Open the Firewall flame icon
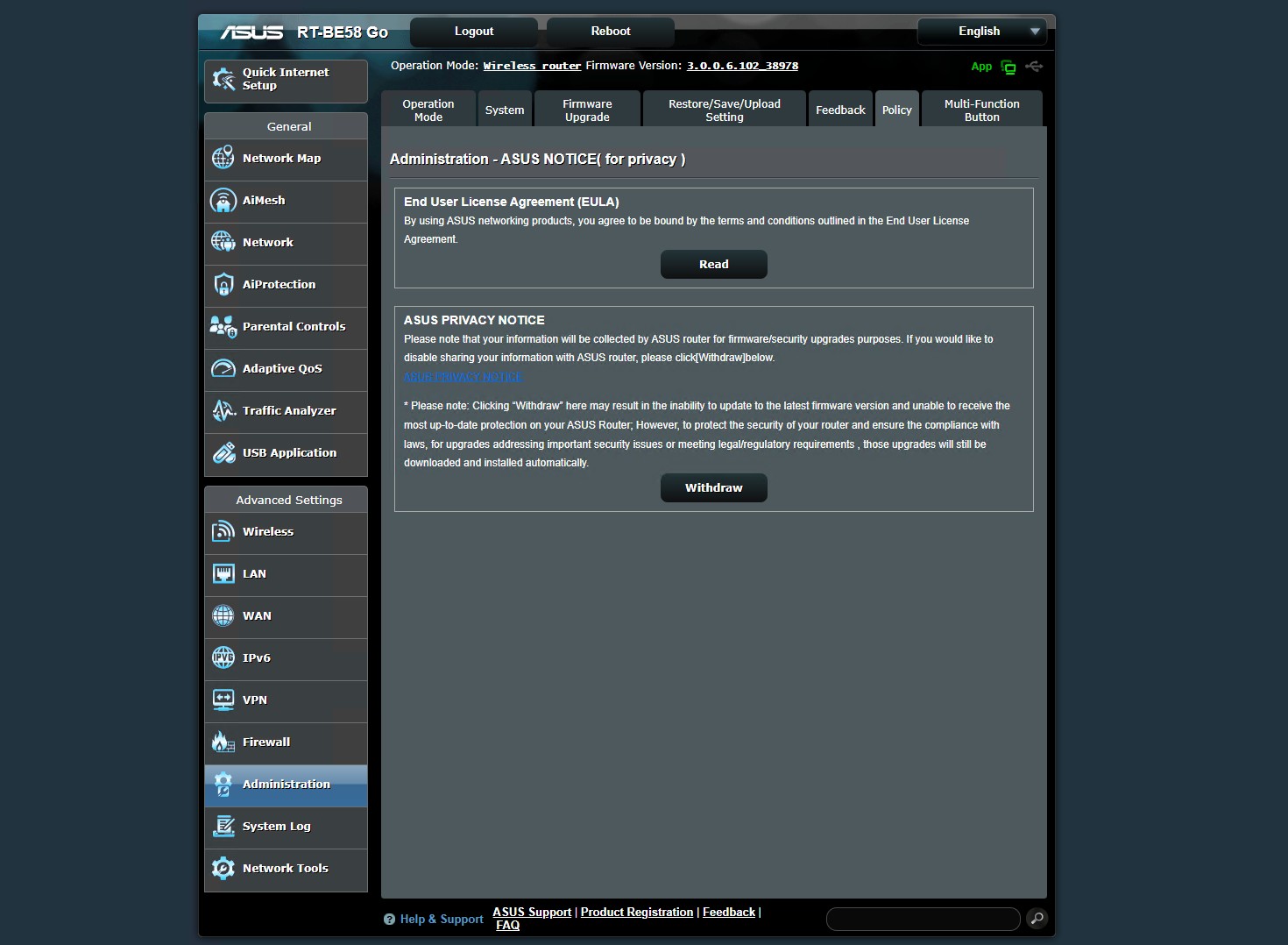1288x945 pixels. click(x=223, y=742)
